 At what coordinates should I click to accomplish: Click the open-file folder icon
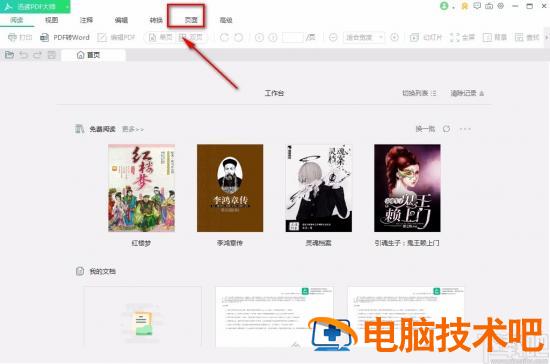(9, 55)
